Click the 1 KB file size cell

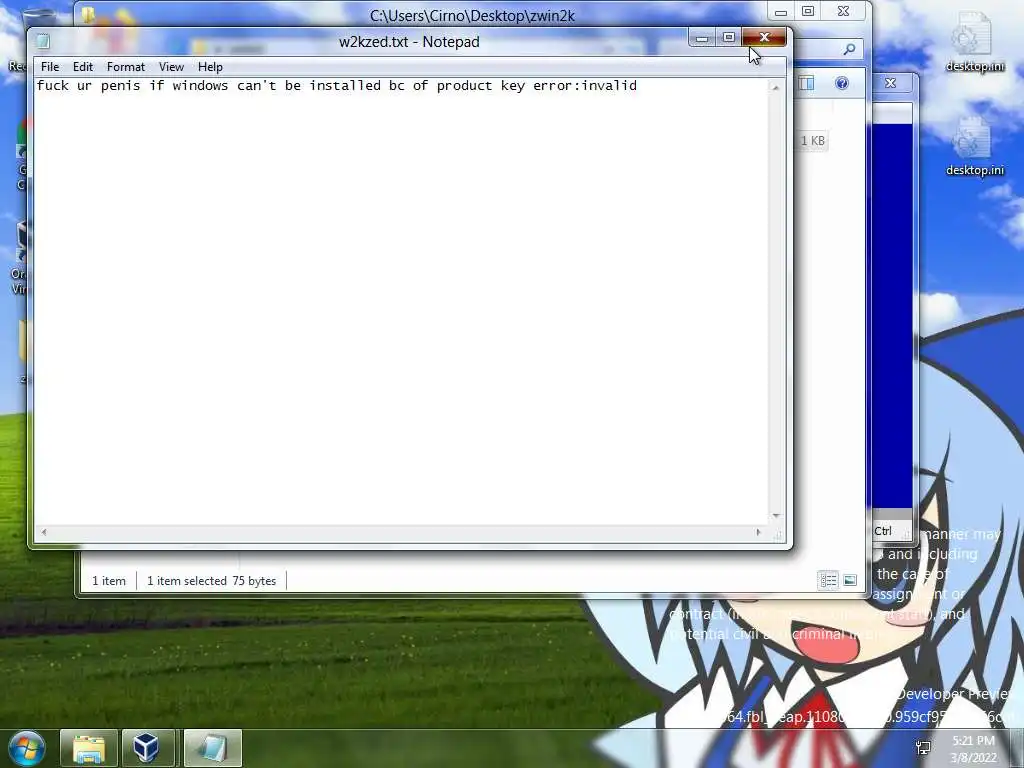[x=812, y=140]
